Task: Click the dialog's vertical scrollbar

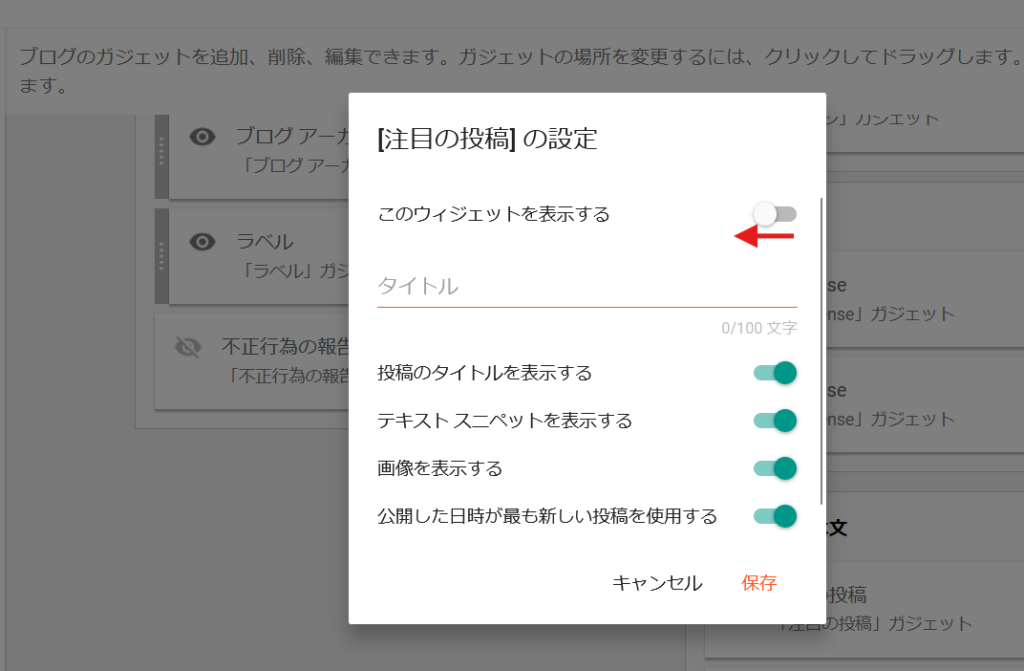Action: point(821,351)
